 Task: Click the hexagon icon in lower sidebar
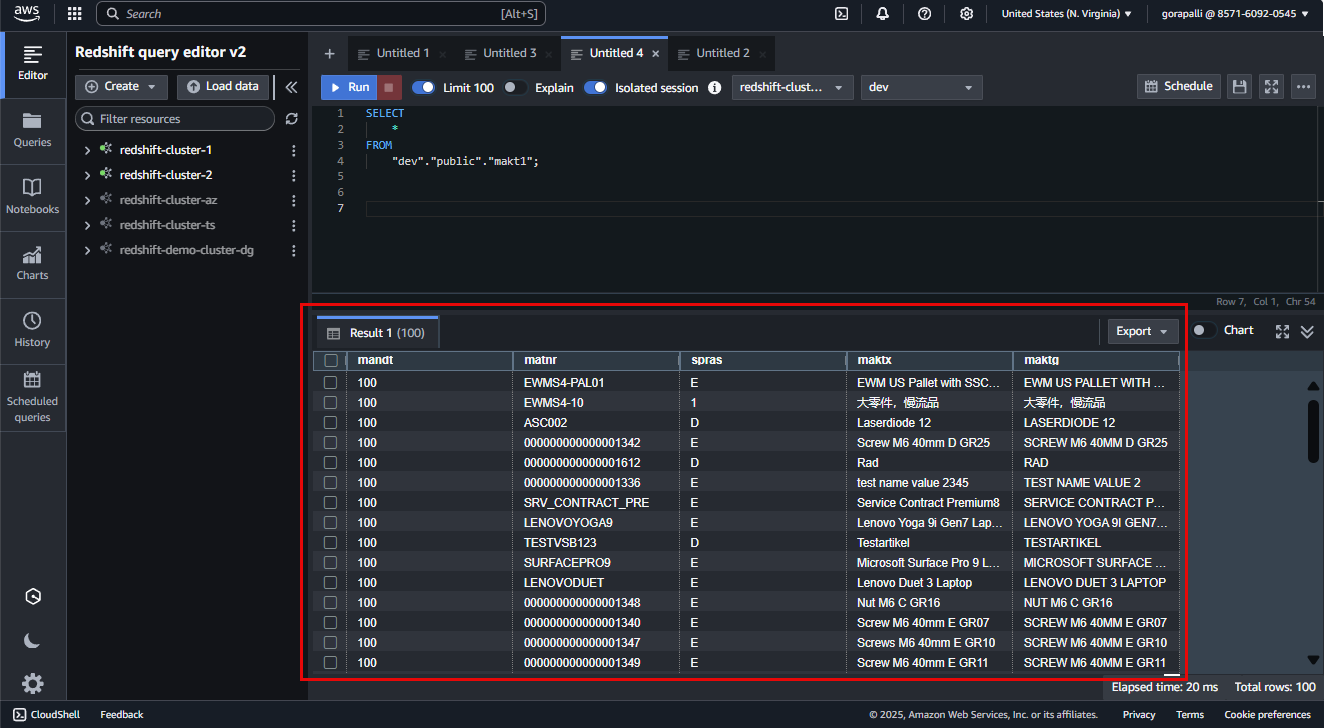coord(33,597)
